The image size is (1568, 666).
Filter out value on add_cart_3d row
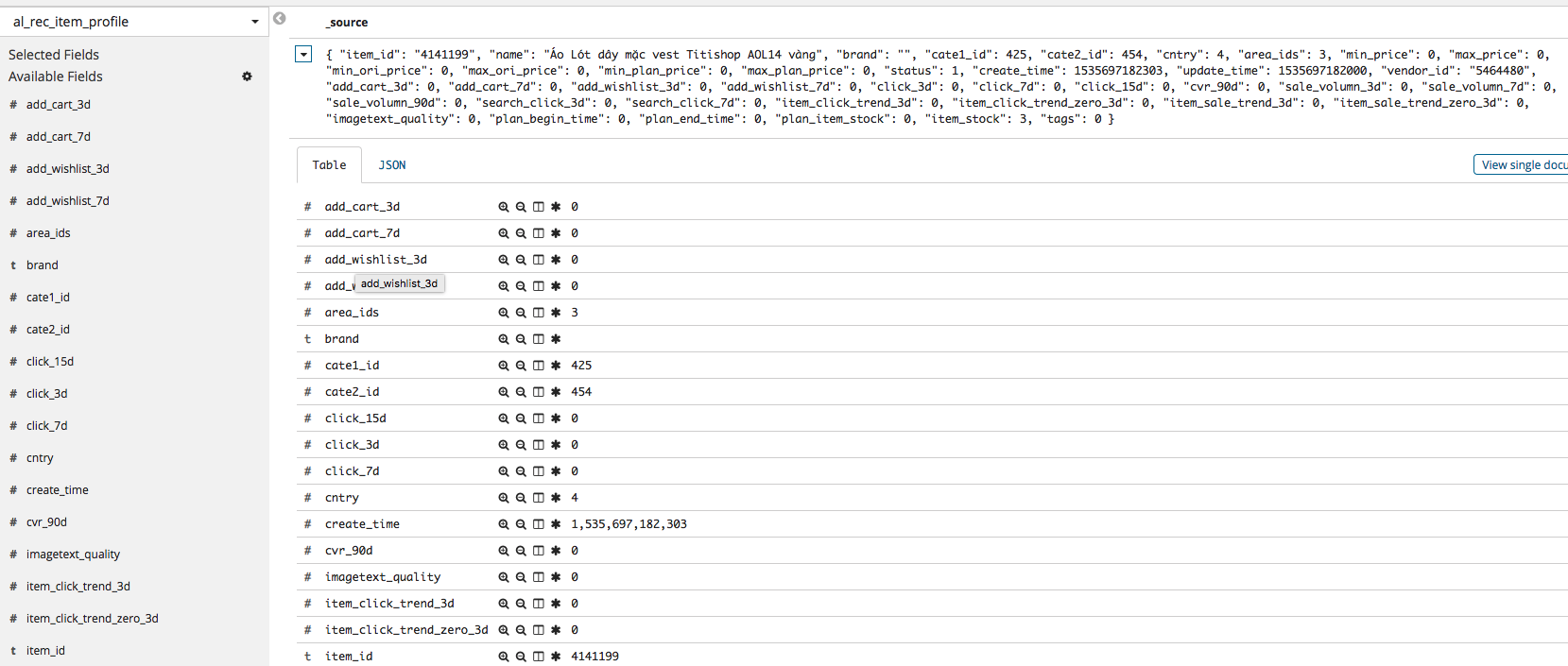point(521,207)
